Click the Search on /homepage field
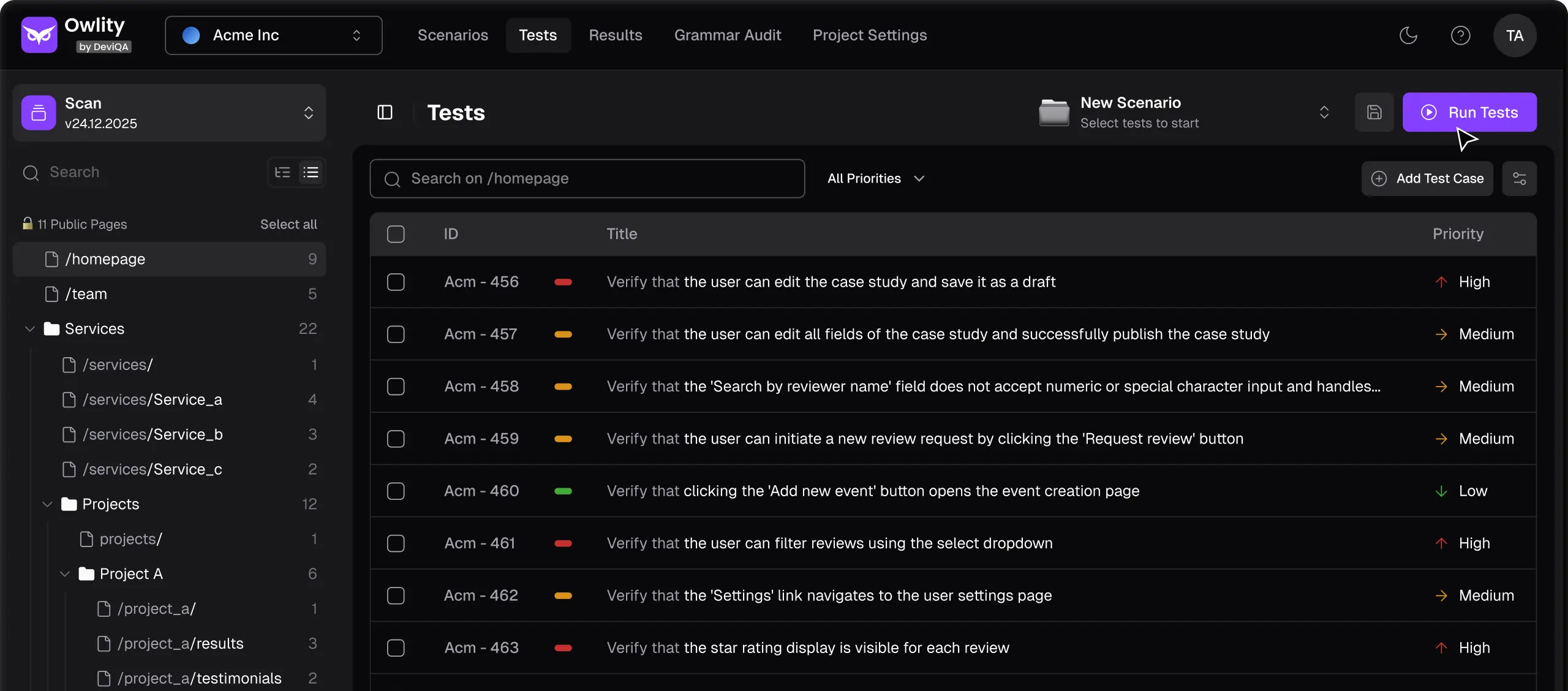 [x=587, y=178]
